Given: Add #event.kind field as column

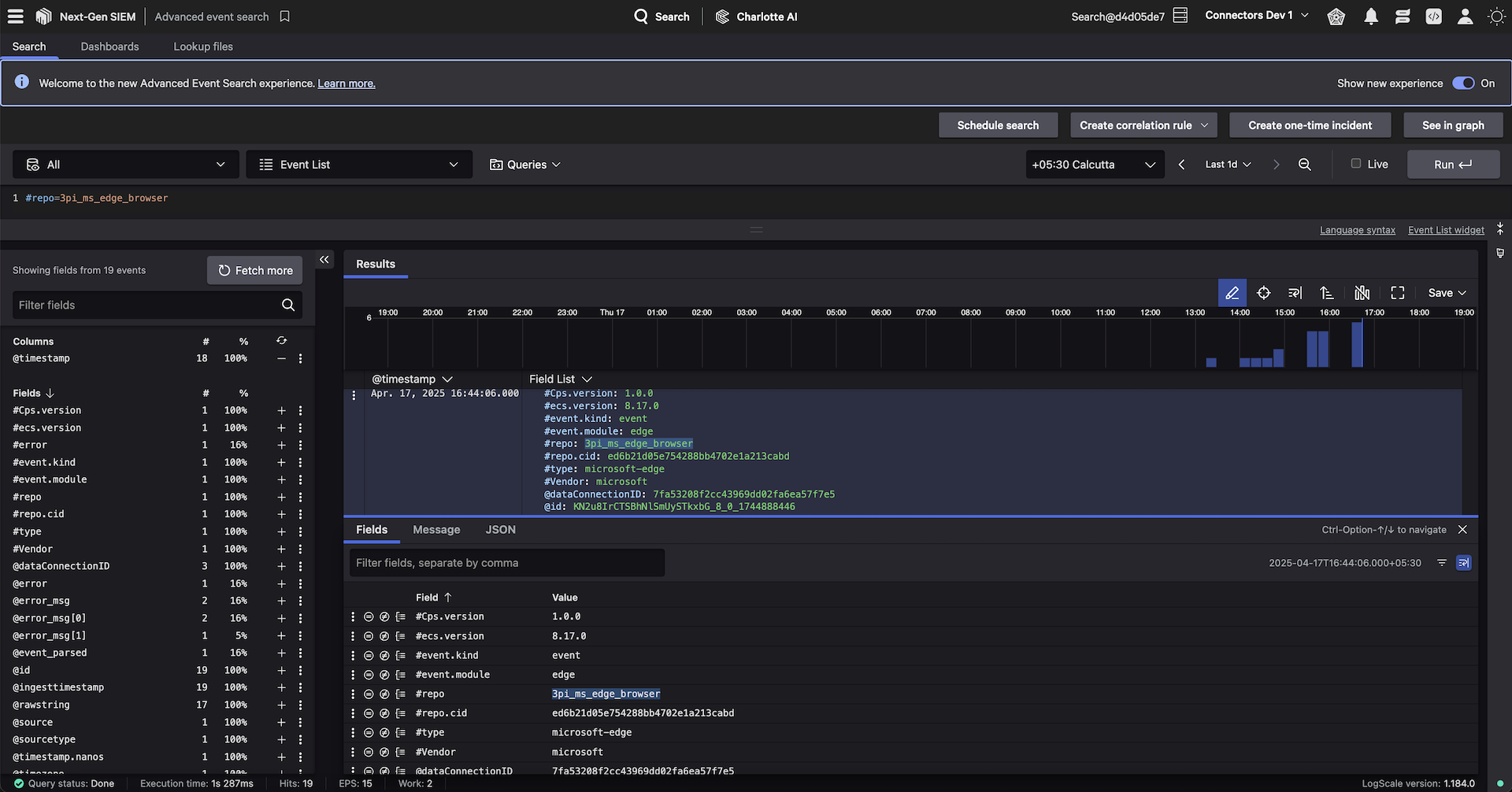Looking at the screenshot, I should (x=281, y=462).
